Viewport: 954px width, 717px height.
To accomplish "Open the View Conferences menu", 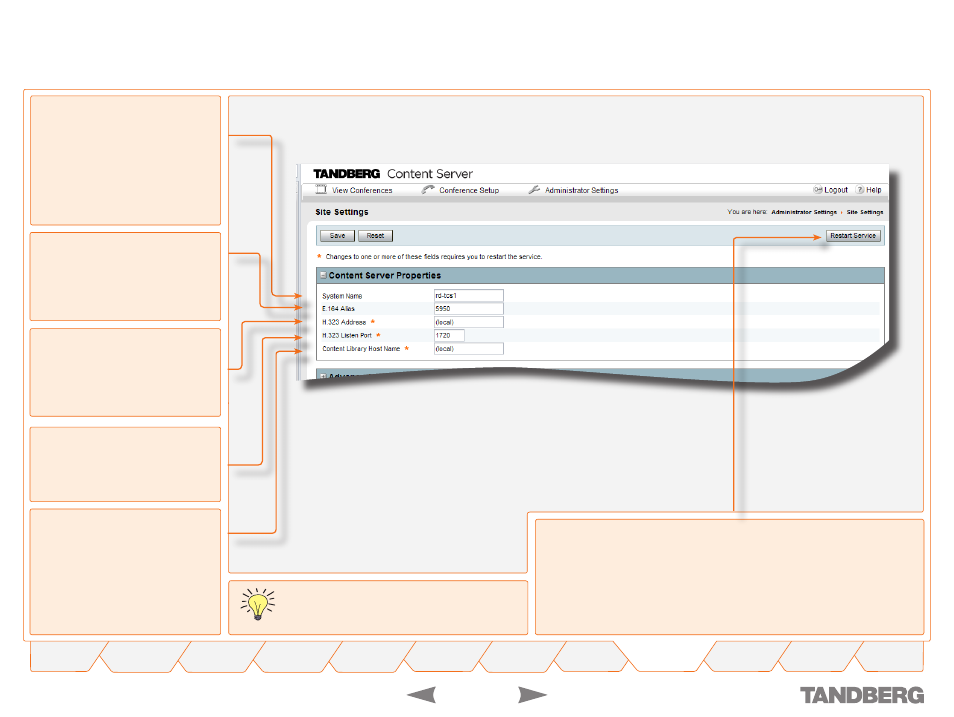I will [x=362, y=190].
